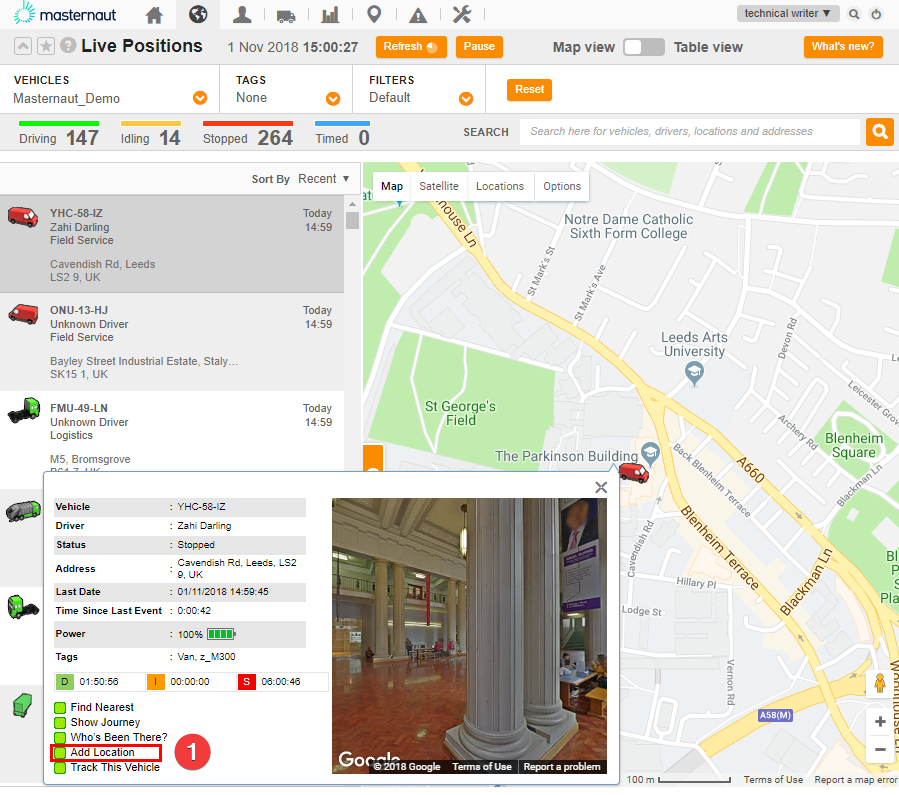Screen dimensions: 899x795
Task: Close the vehicle details popup
Action: coord(601,487)
